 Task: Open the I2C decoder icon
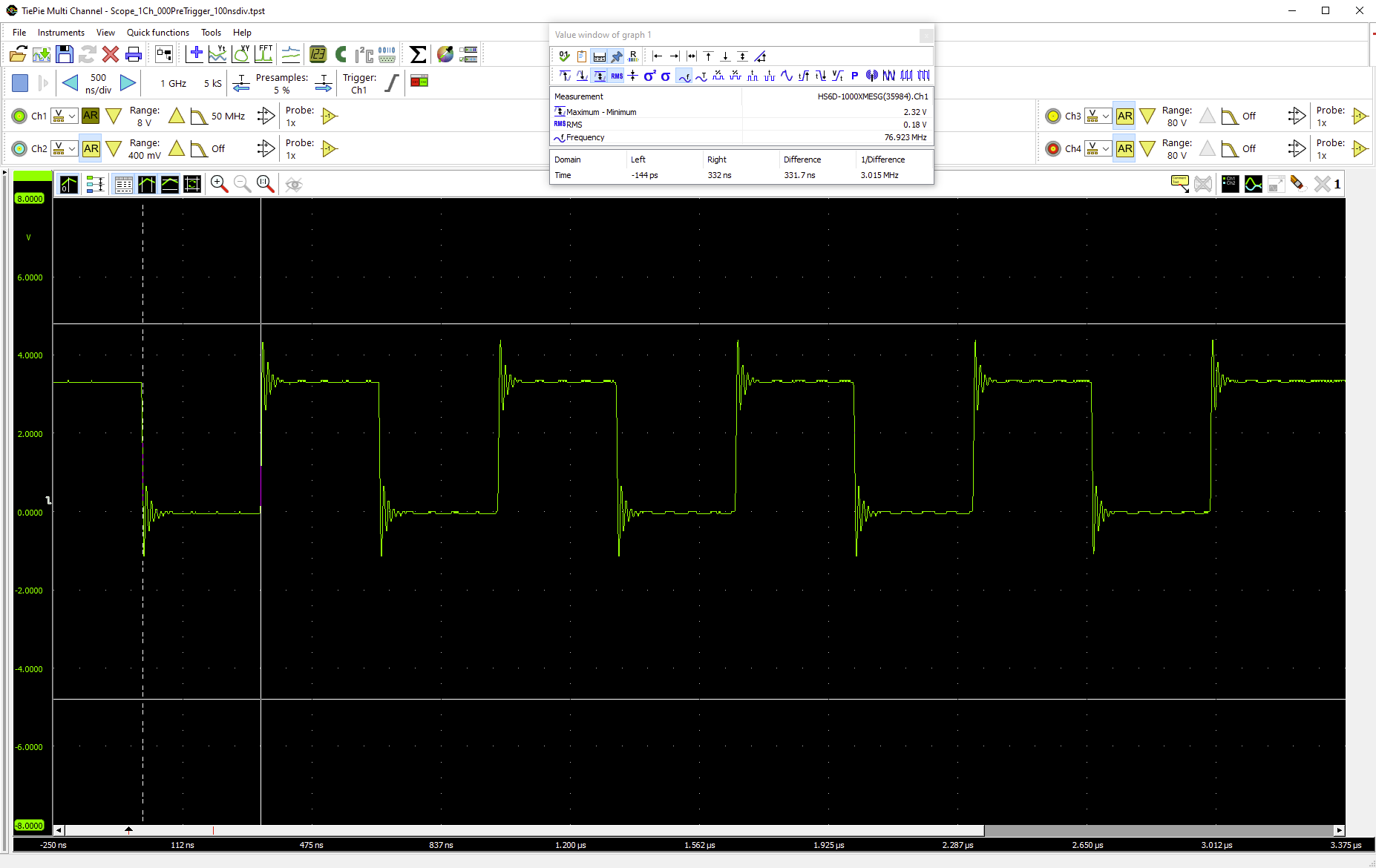[x=364, y=54]
